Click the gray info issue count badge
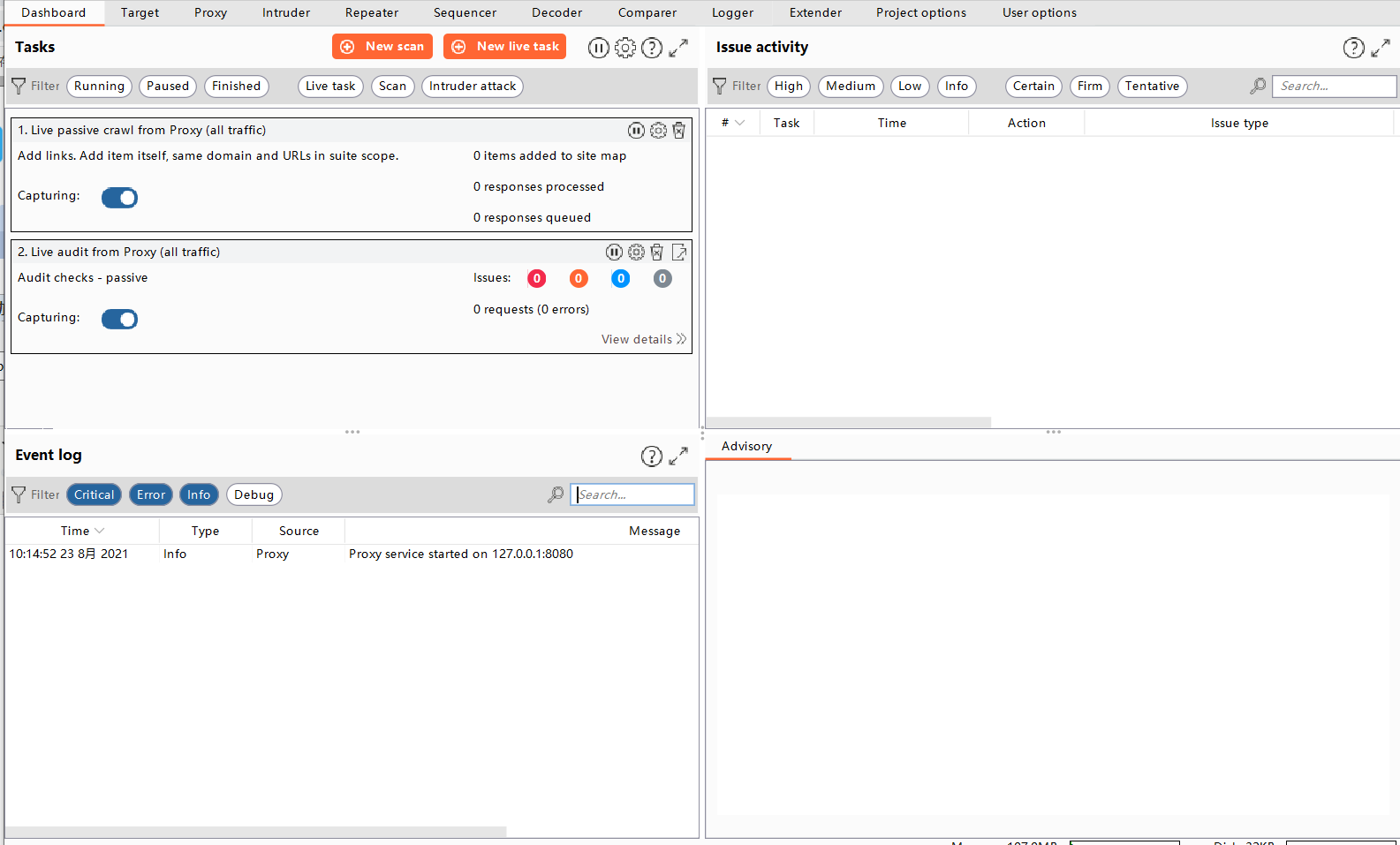The image size is (1400, 845). coord(662,279)
